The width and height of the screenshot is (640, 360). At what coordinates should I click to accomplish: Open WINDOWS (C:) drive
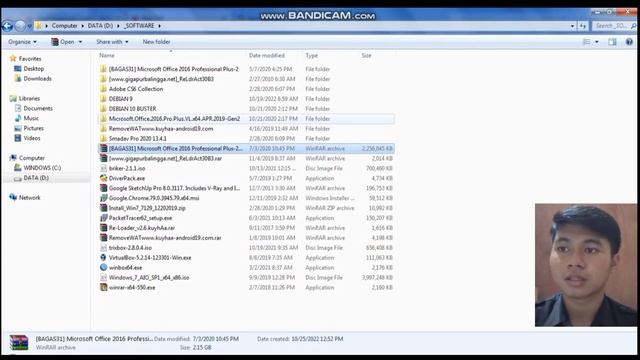[42, 168]
